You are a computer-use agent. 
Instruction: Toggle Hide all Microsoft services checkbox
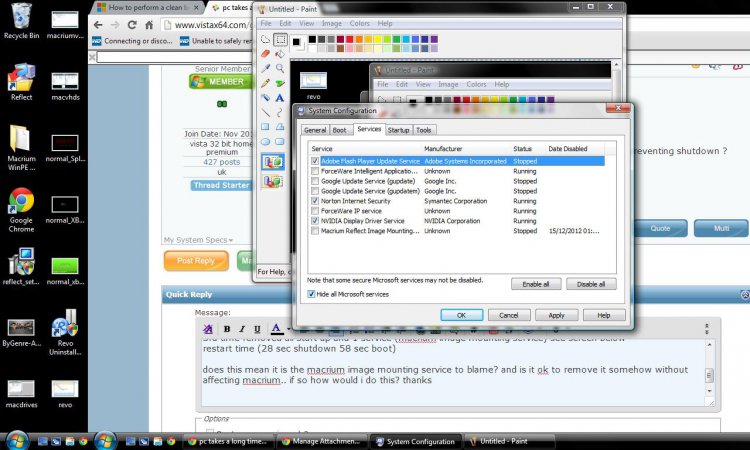coord(311,294)
